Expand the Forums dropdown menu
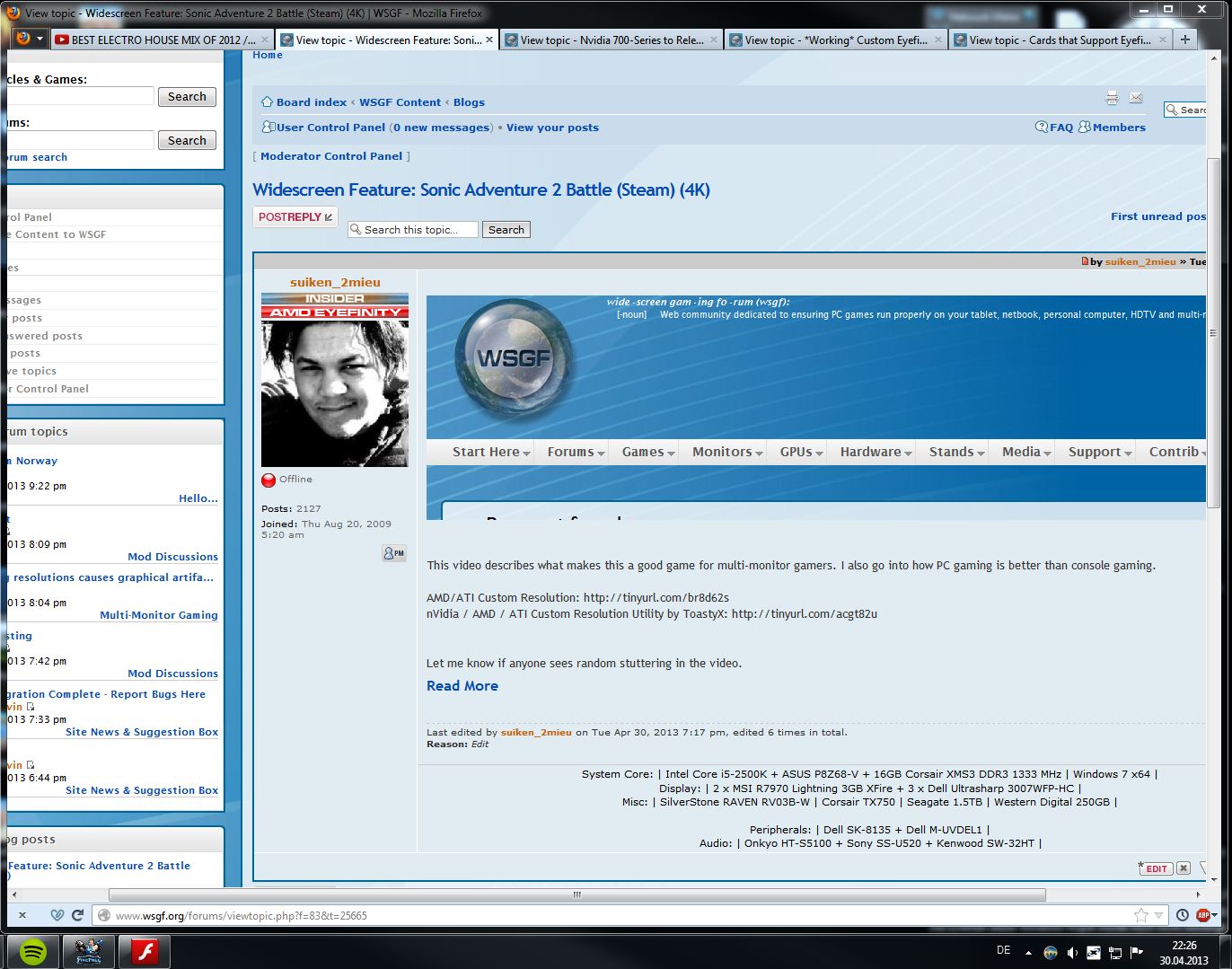The width and height of the screenshot is (1232, 969). [576, 452]
